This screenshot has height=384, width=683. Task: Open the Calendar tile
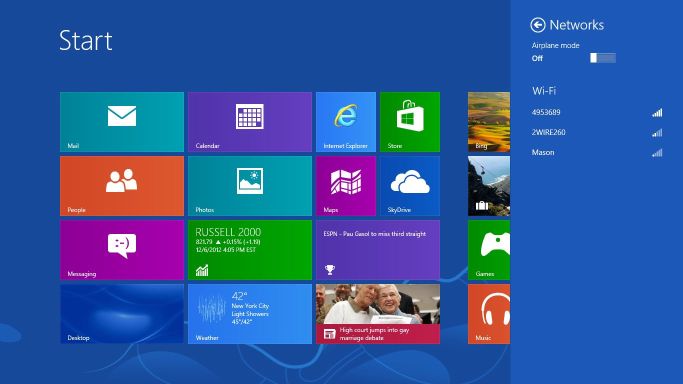(250, 122)
